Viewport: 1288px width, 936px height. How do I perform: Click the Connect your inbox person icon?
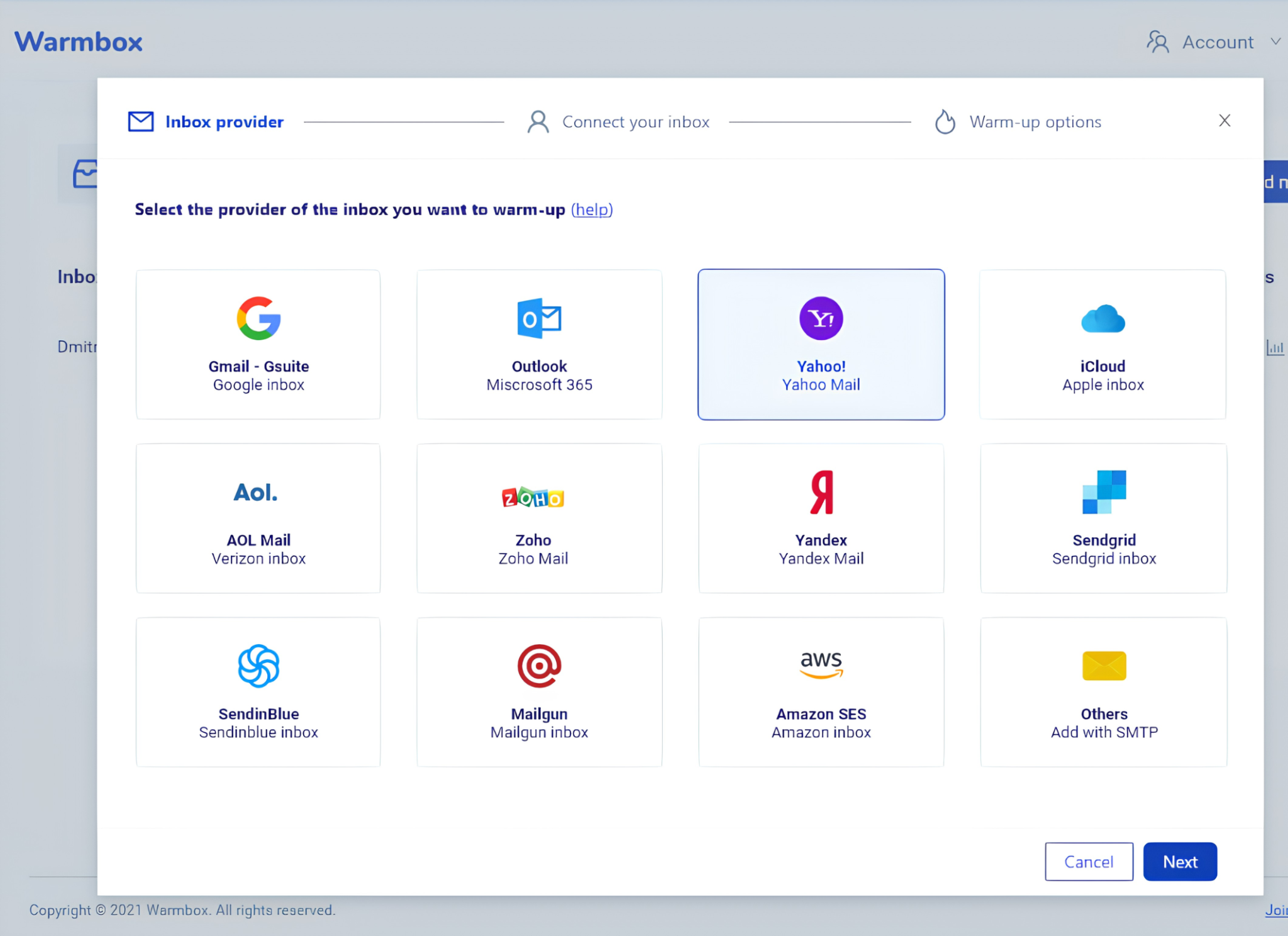click(538, 122)
